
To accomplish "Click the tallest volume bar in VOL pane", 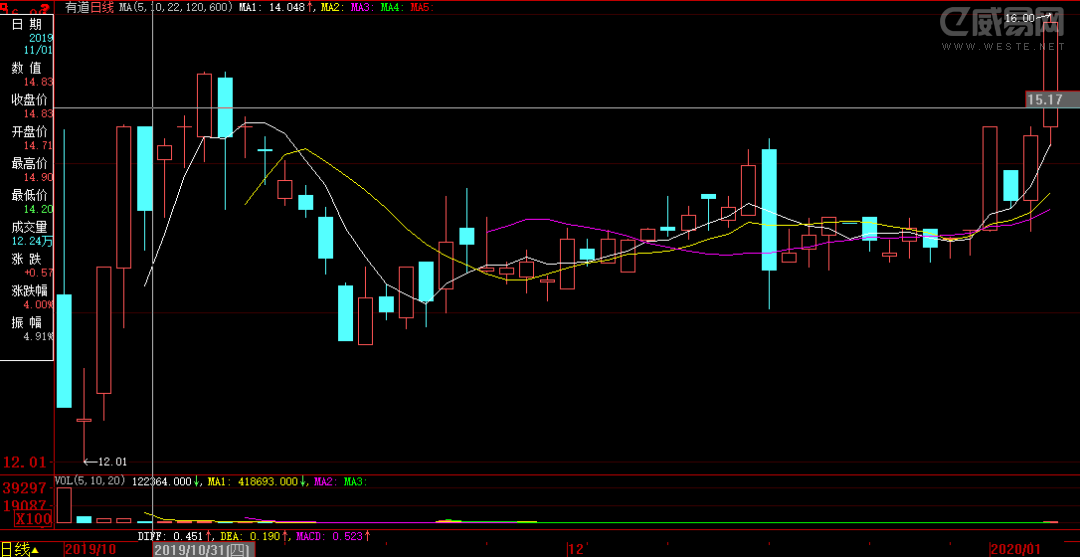I will pos(64,505).
